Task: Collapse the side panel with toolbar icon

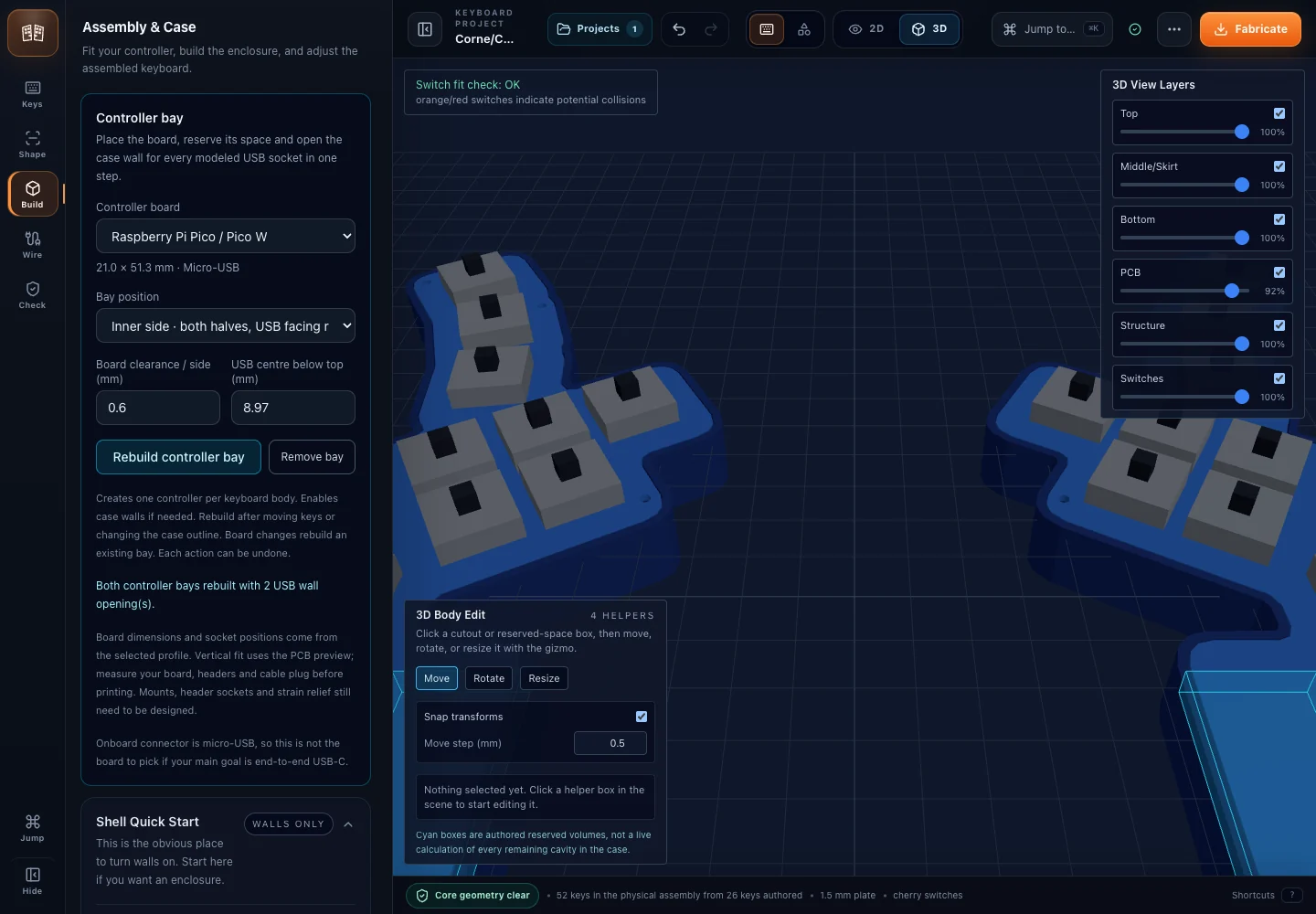Action: tap(425, 29)
